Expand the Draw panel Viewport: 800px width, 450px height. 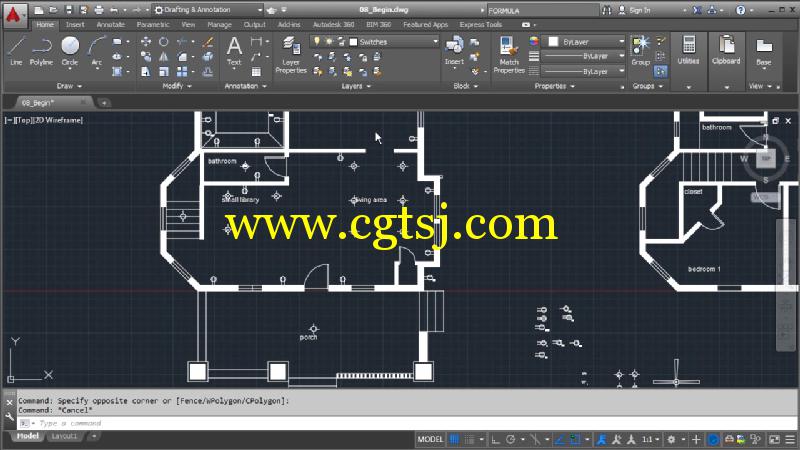69,86
